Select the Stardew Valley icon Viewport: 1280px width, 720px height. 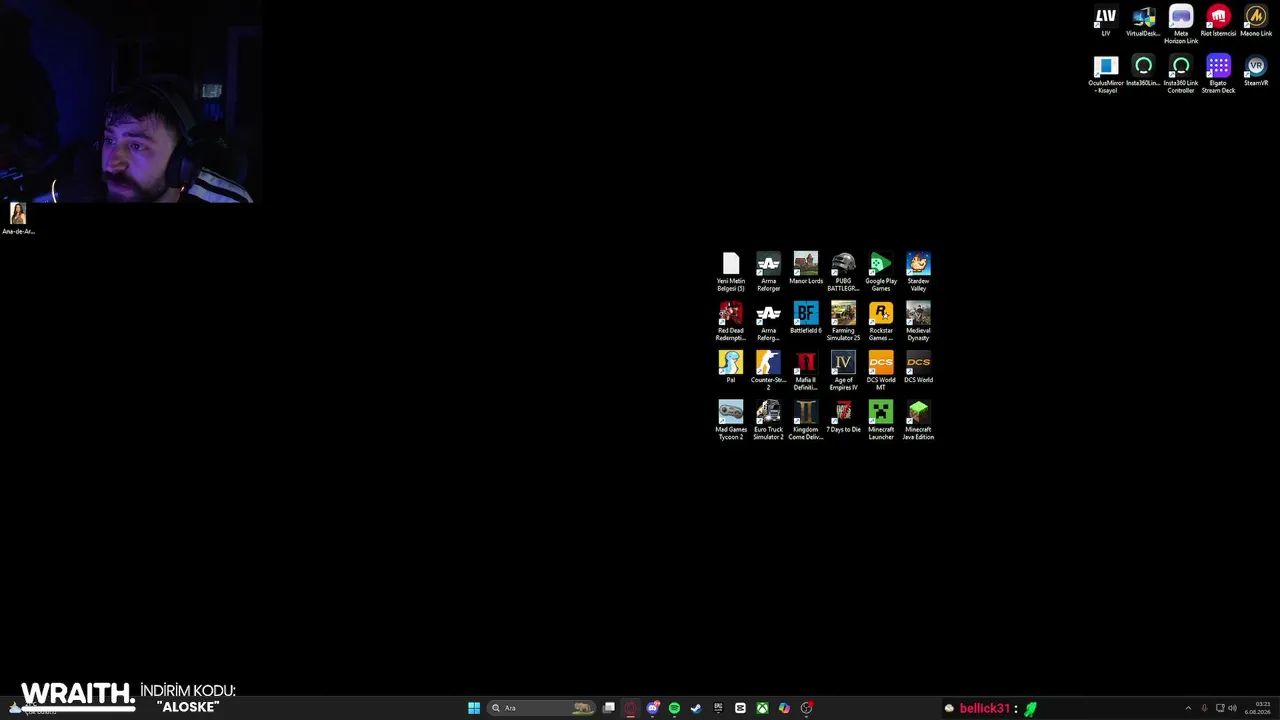coord(918,272)
